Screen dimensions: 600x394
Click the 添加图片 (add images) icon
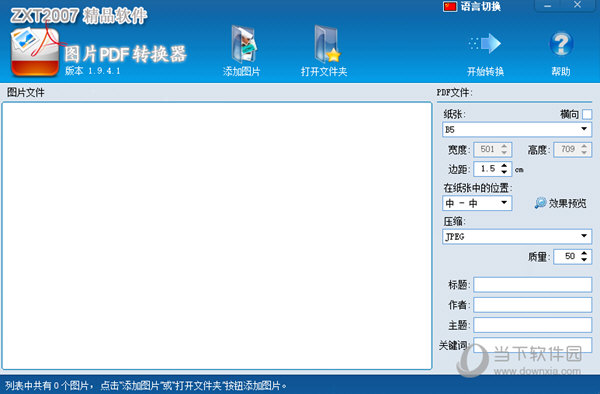coord(244,44)
